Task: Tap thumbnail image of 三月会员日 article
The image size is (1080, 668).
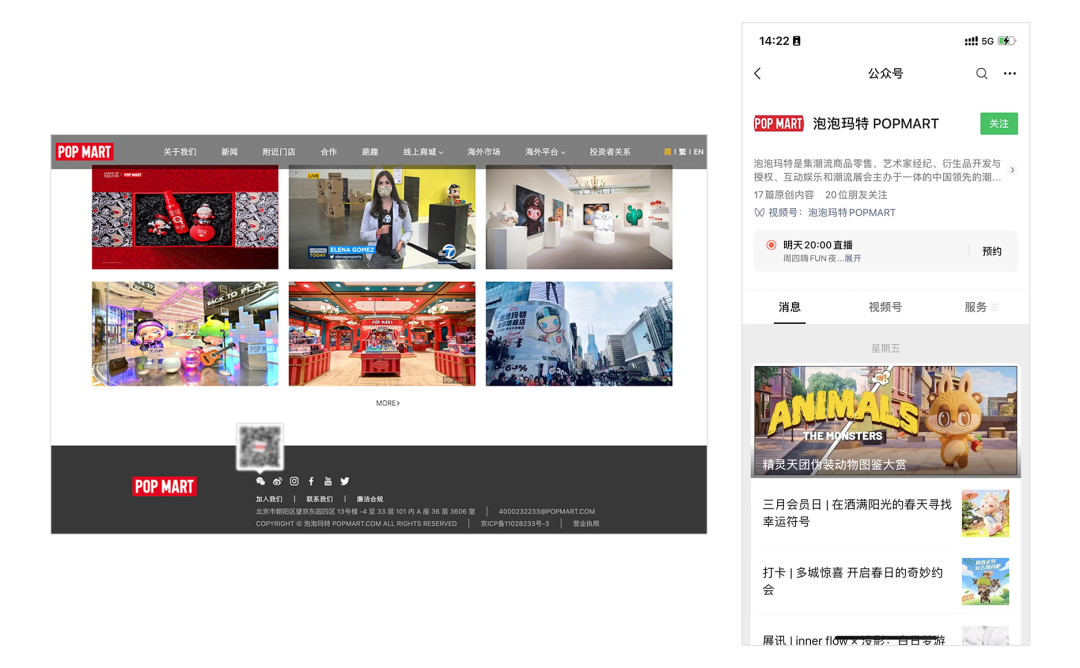Action: [x=986, y=514]
